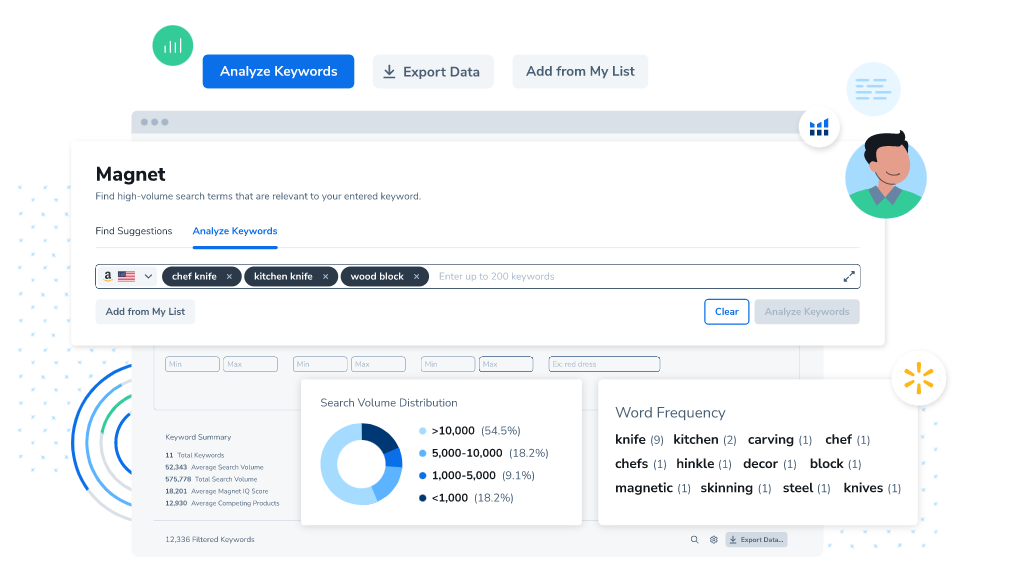
Task: Click the second Min filter field
Action: 320,364
